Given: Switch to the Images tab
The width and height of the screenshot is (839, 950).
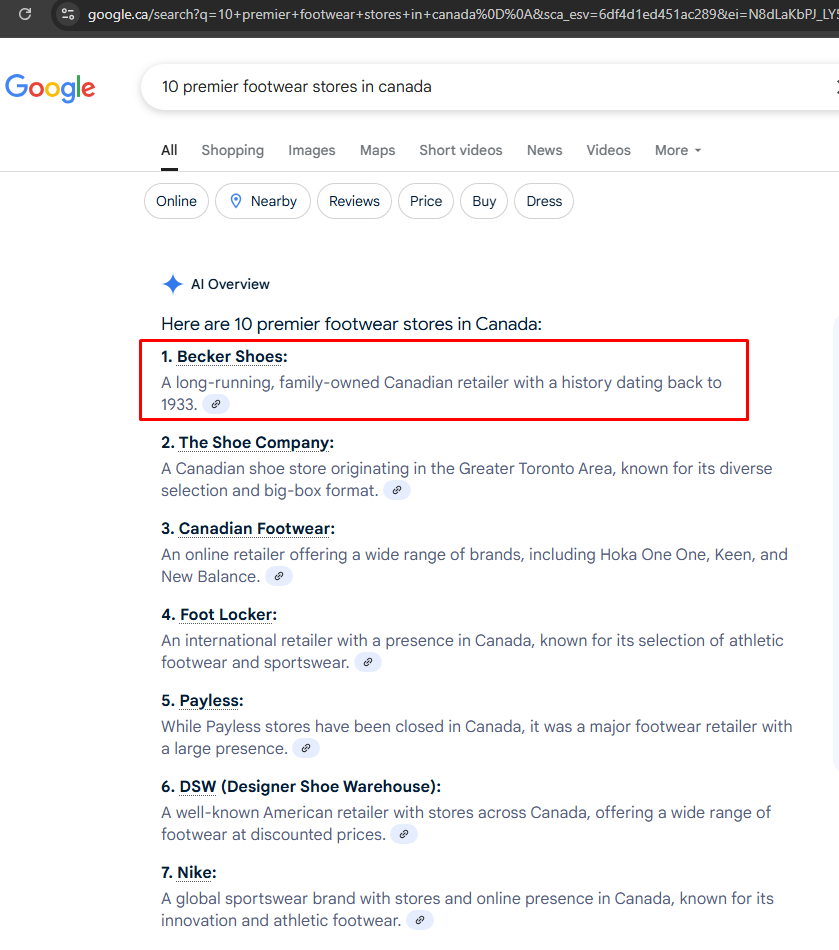Looking at the screenshot, I should pos(312,150).
